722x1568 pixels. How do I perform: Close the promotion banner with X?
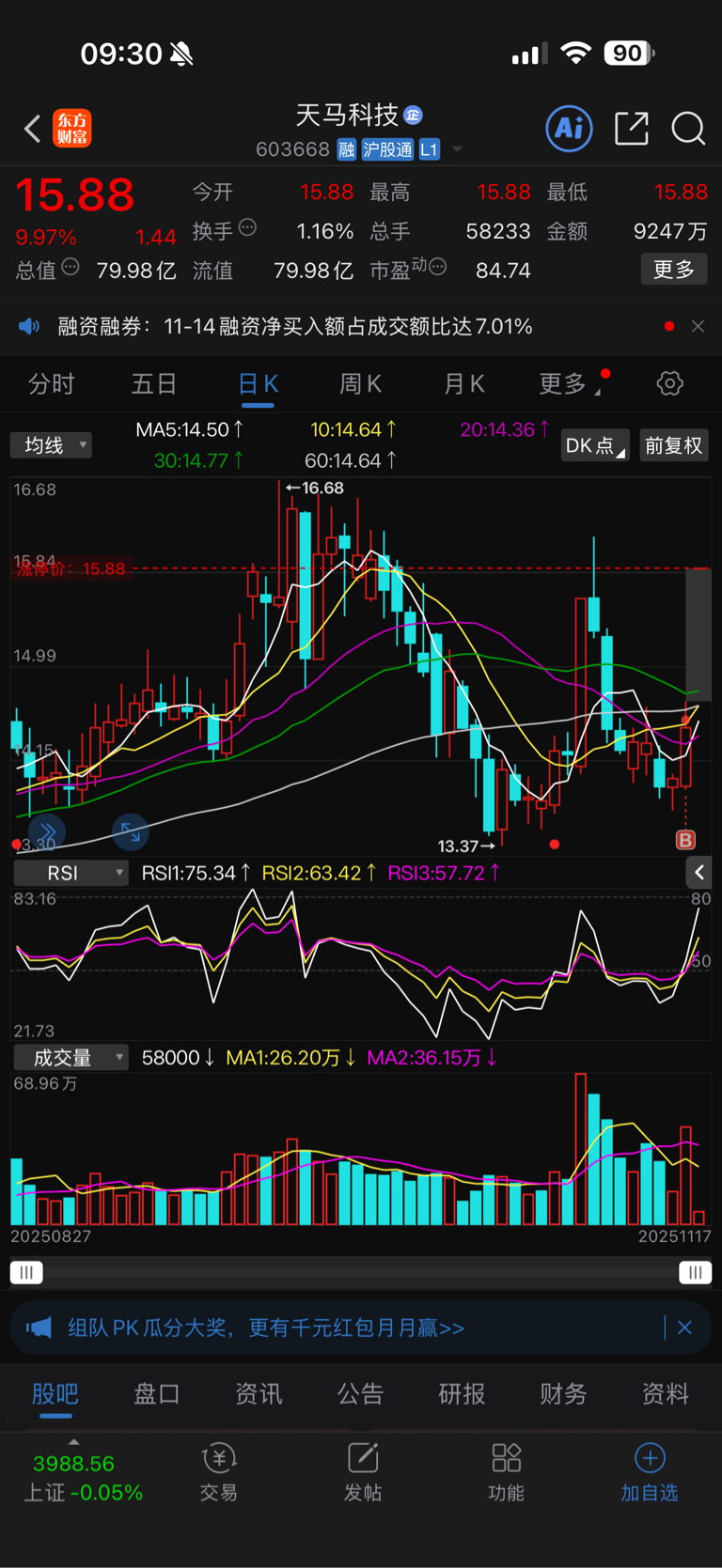(684, 1327)
